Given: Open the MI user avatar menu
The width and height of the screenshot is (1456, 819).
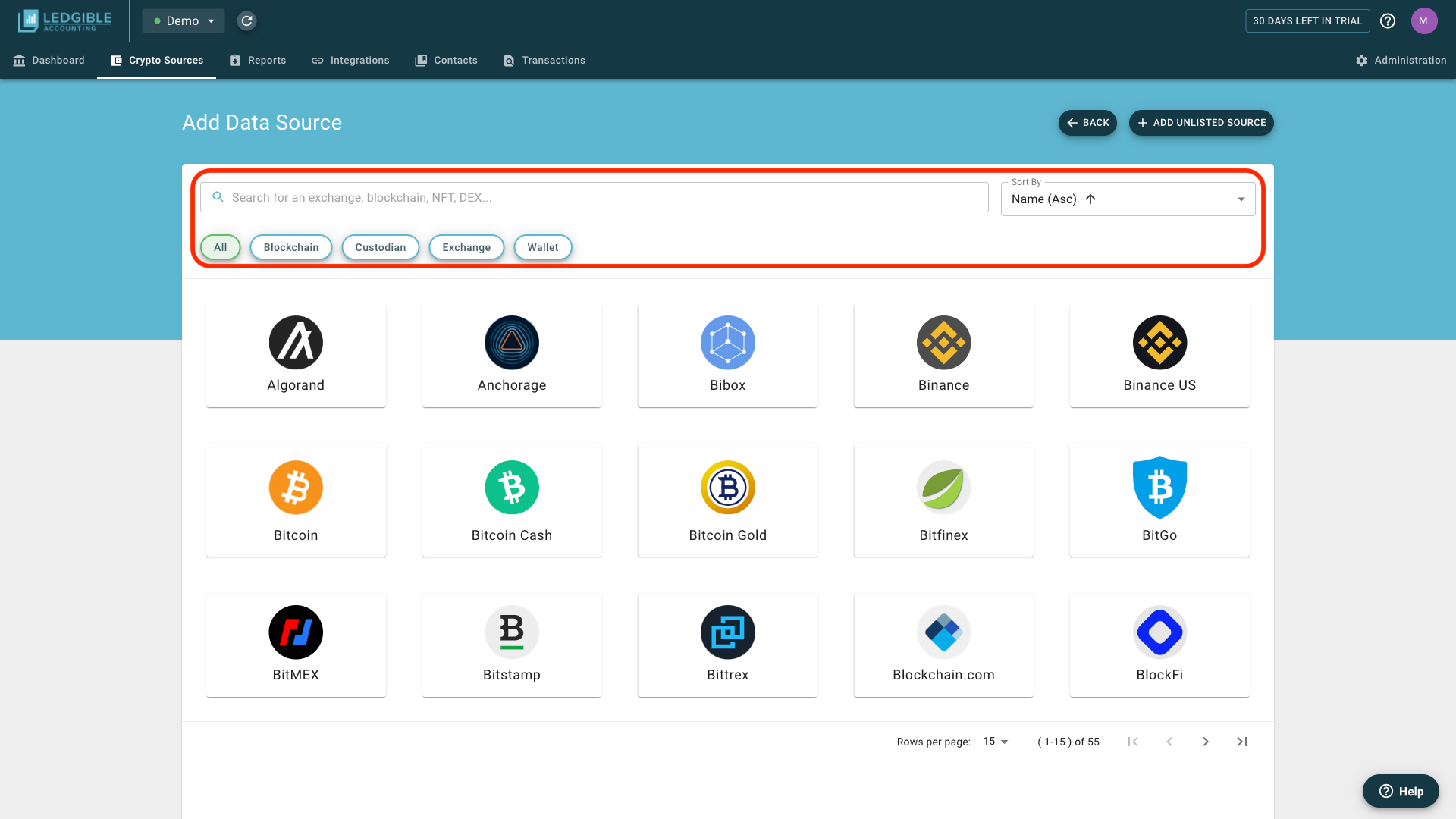Looking at the screenshot, I should tap(1424, 21).
